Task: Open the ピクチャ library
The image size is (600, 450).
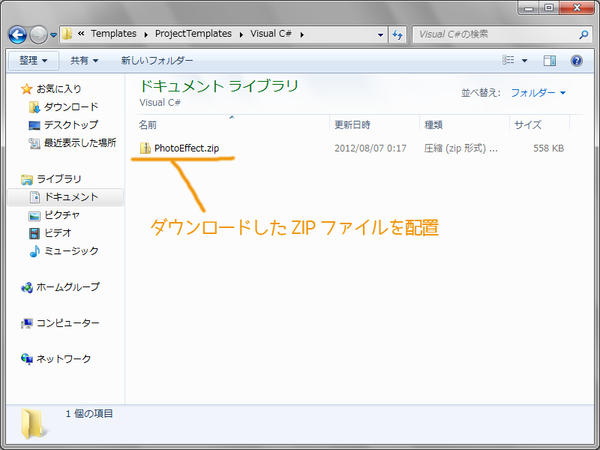Action: [x=62, y=215]
